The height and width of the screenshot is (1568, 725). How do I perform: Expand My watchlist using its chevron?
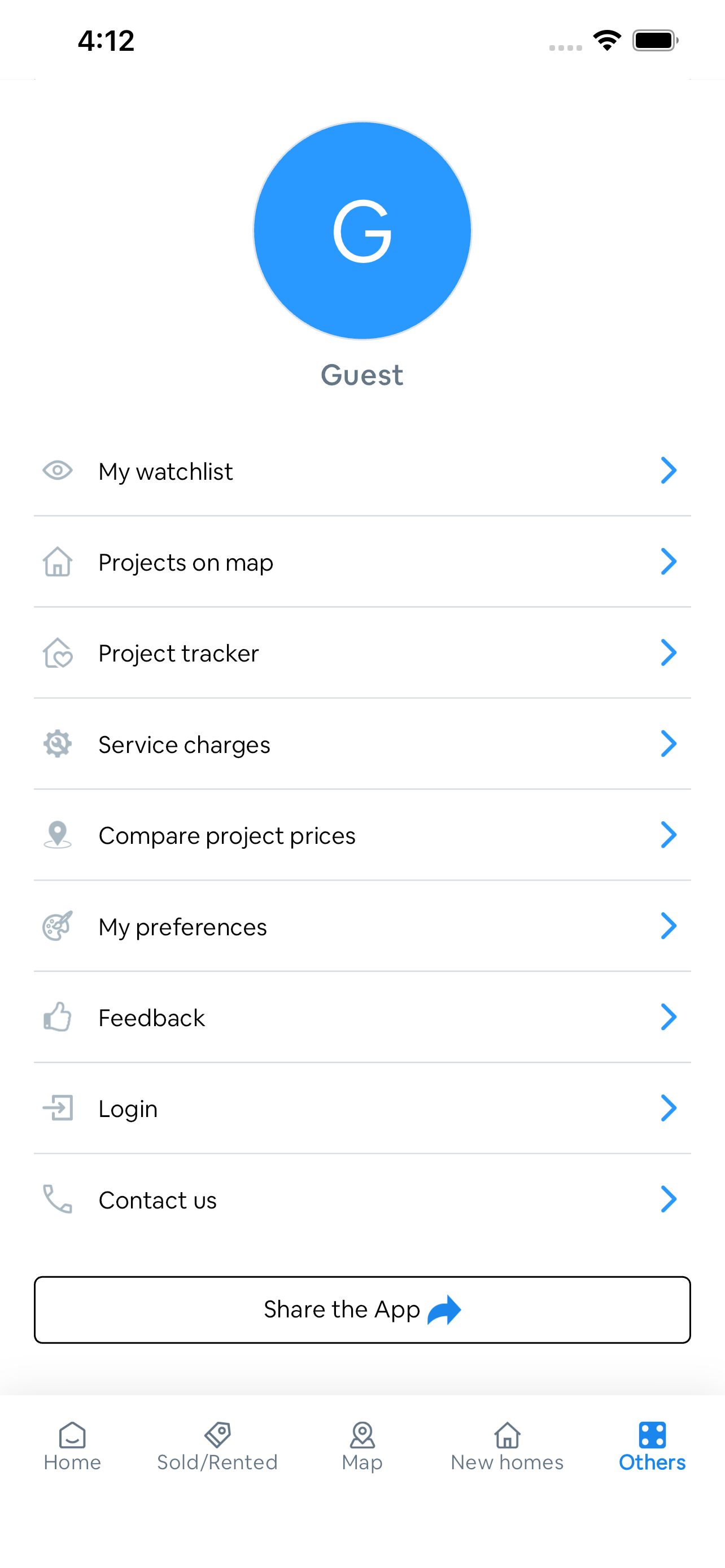coord(669,471)
